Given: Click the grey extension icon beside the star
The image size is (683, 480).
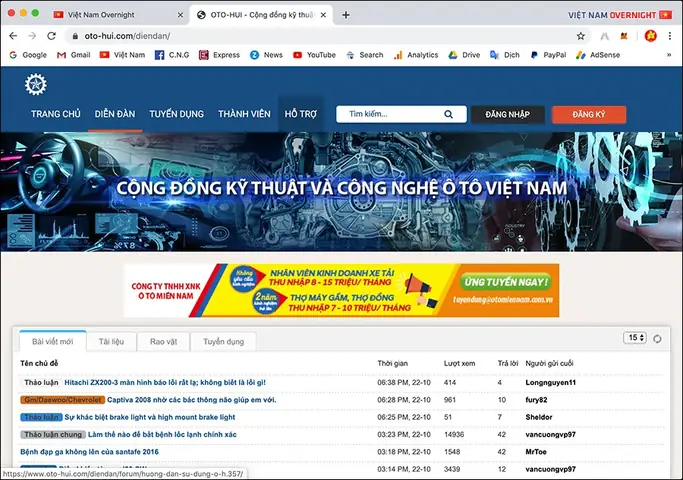Looking at the screenshot, I should 605,36.
